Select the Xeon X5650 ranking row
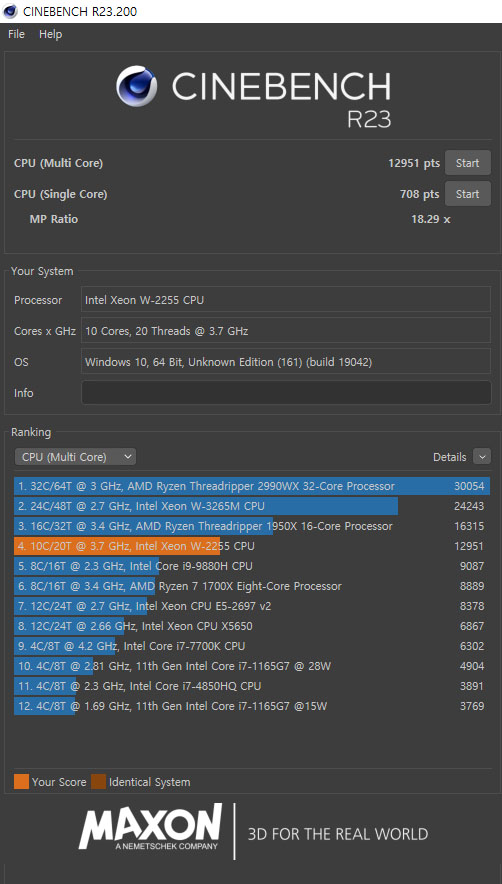The height and width of the screenshot is (884, 502). coord(252,626)
